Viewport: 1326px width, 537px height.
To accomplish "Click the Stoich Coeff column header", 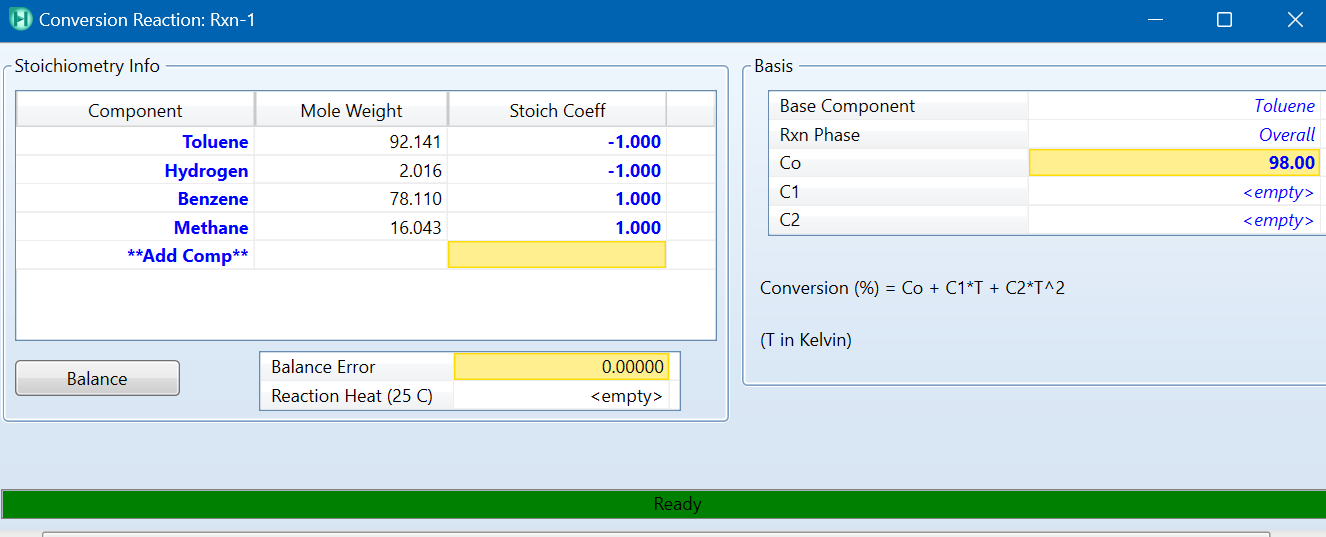I will click(557, 110).
